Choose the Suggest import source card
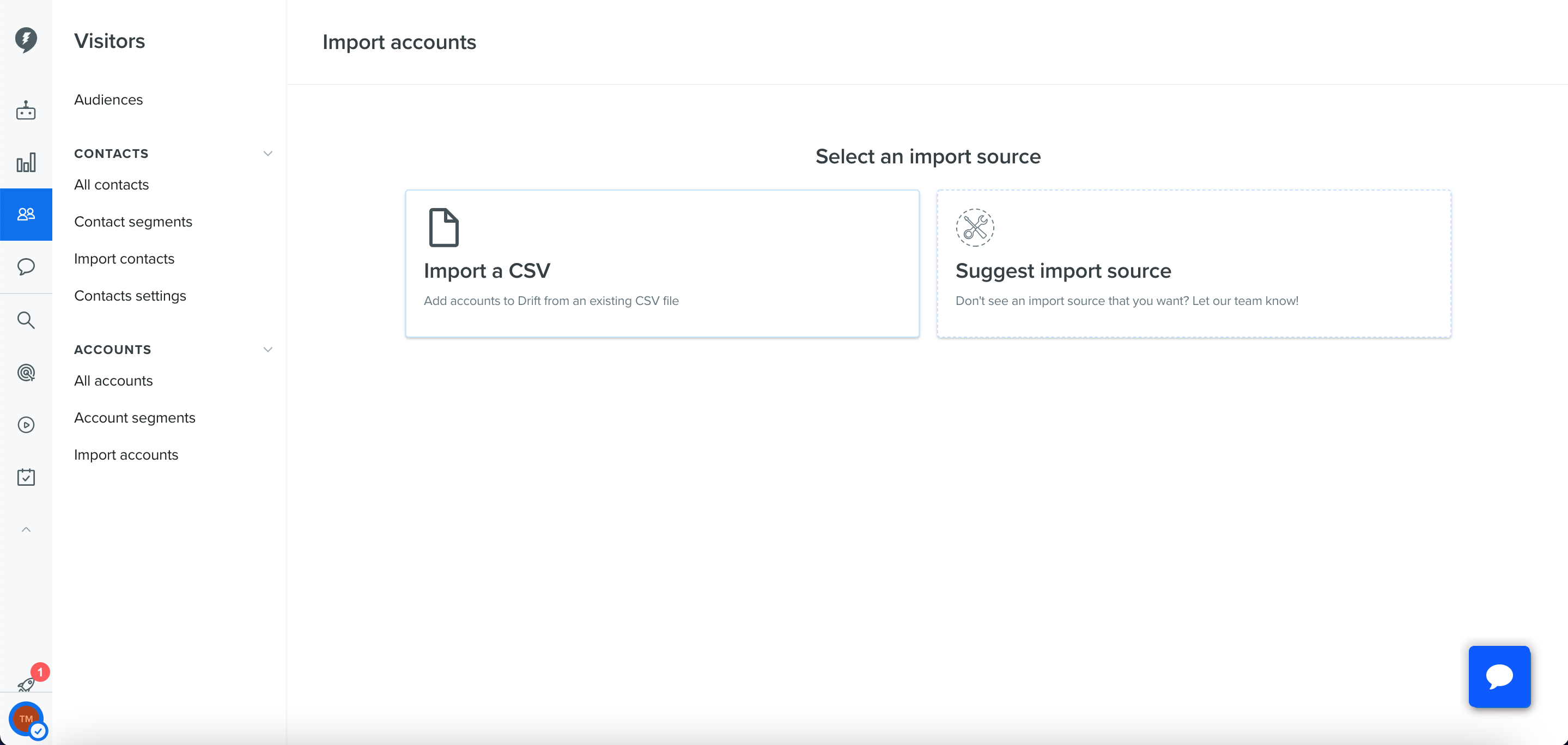The image size is (1568, 745). click(x=1194, y=264)
